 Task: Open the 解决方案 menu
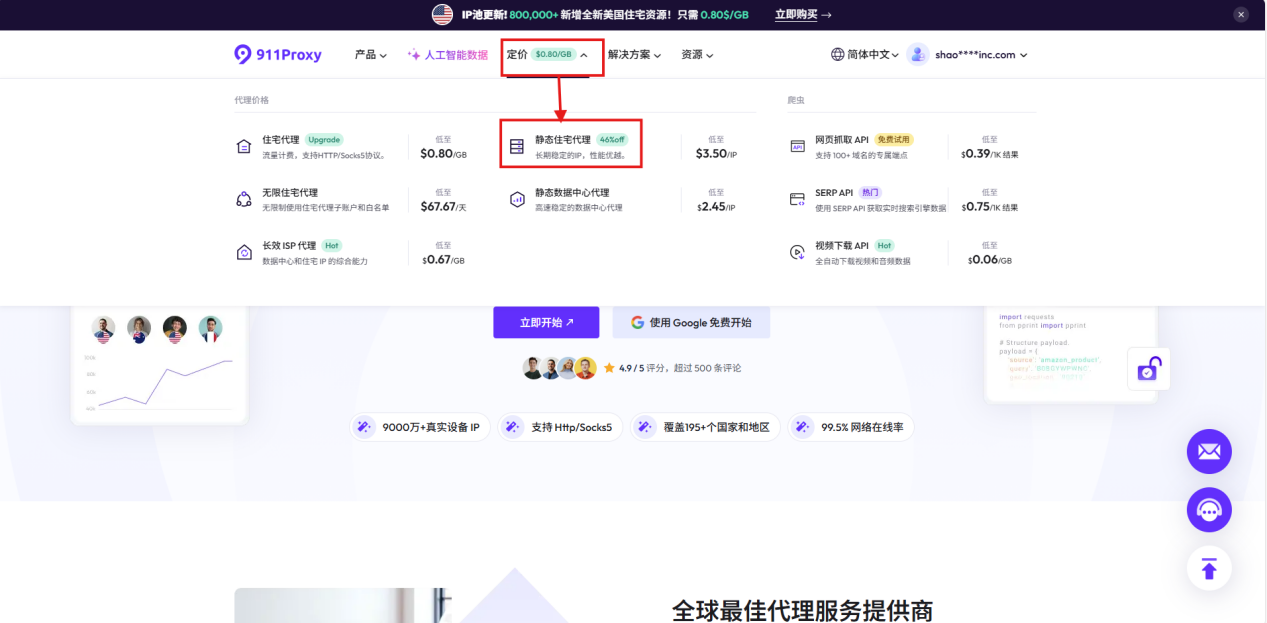coord(634,55)
